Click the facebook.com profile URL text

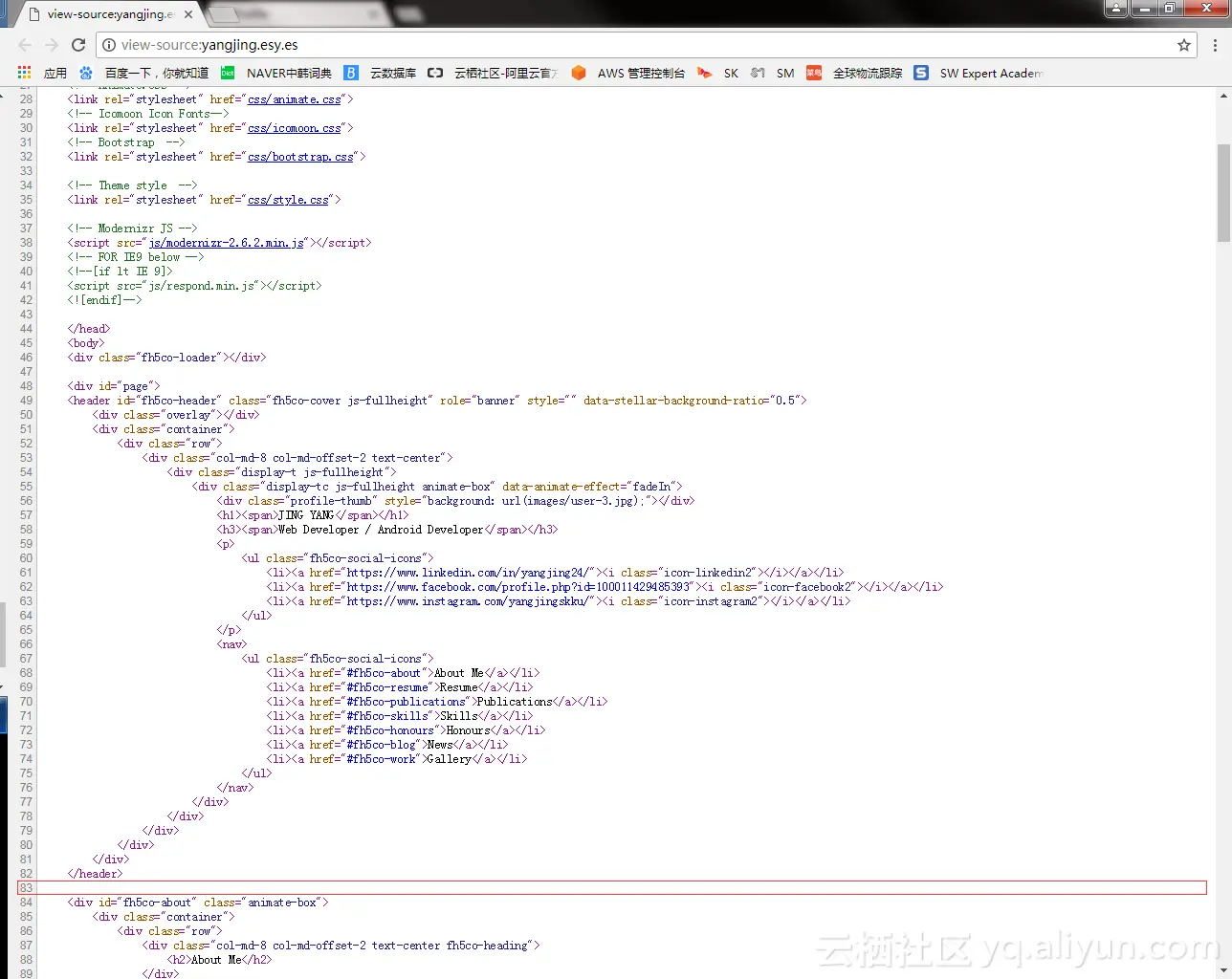pos(519,587)
